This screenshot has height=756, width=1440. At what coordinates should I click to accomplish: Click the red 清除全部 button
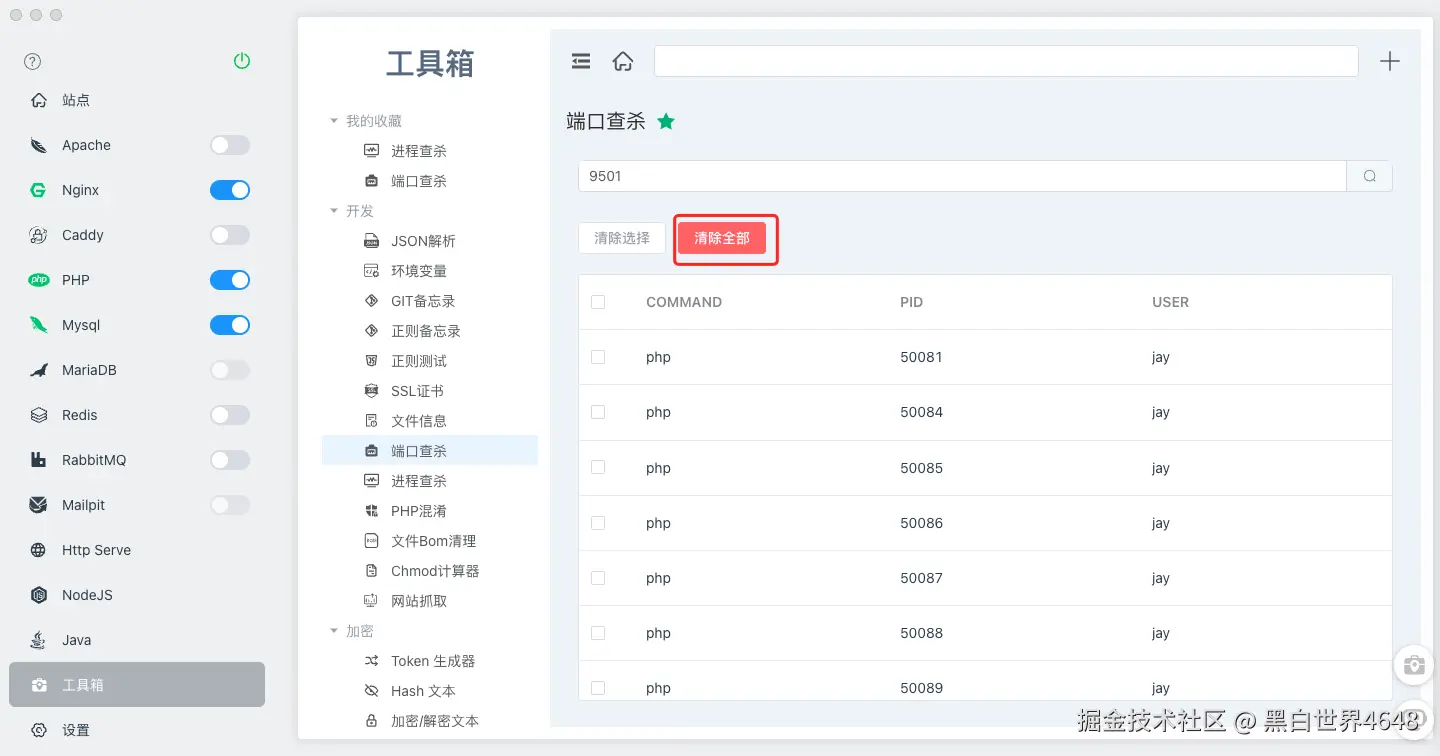pos(722,238)
